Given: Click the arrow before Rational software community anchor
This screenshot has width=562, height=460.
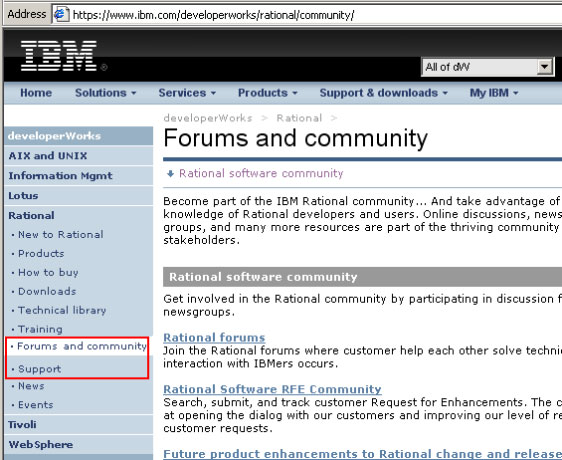Looking at the screenshot, I should point(170,174).
